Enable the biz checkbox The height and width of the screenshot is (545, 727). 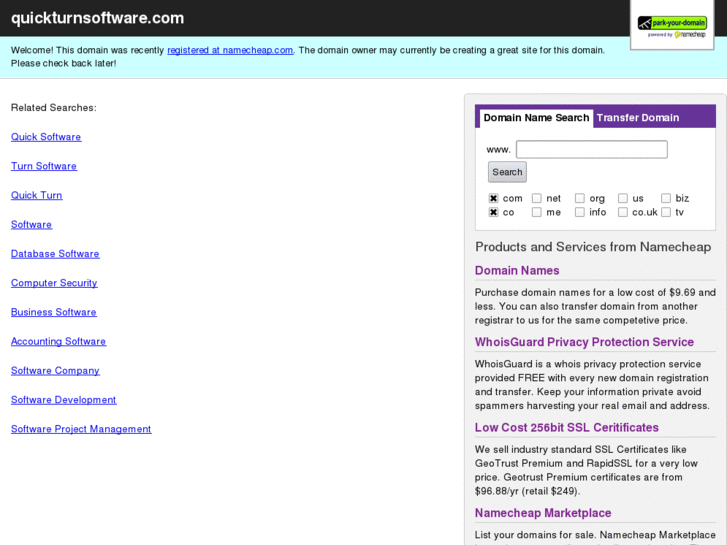666,199
